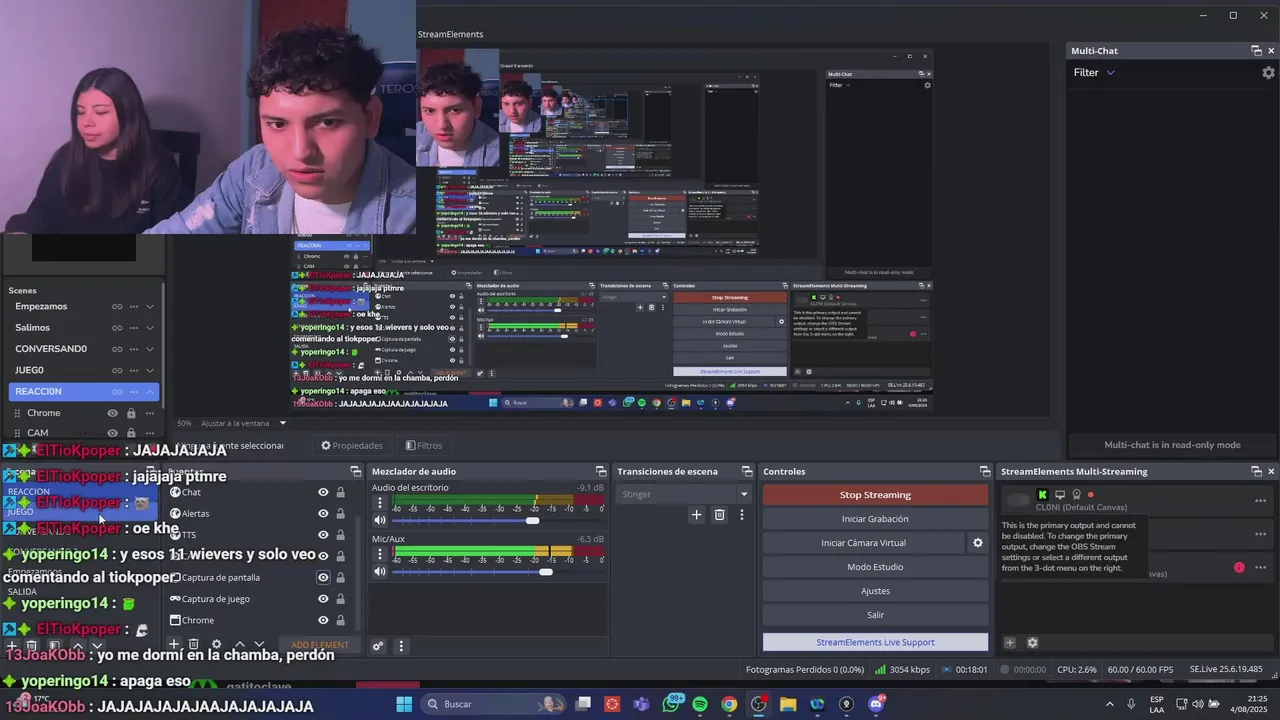The height and width of the screenshot is (720, 1280).
Task: Select the Salimos scene
Action: coord(32,328)
